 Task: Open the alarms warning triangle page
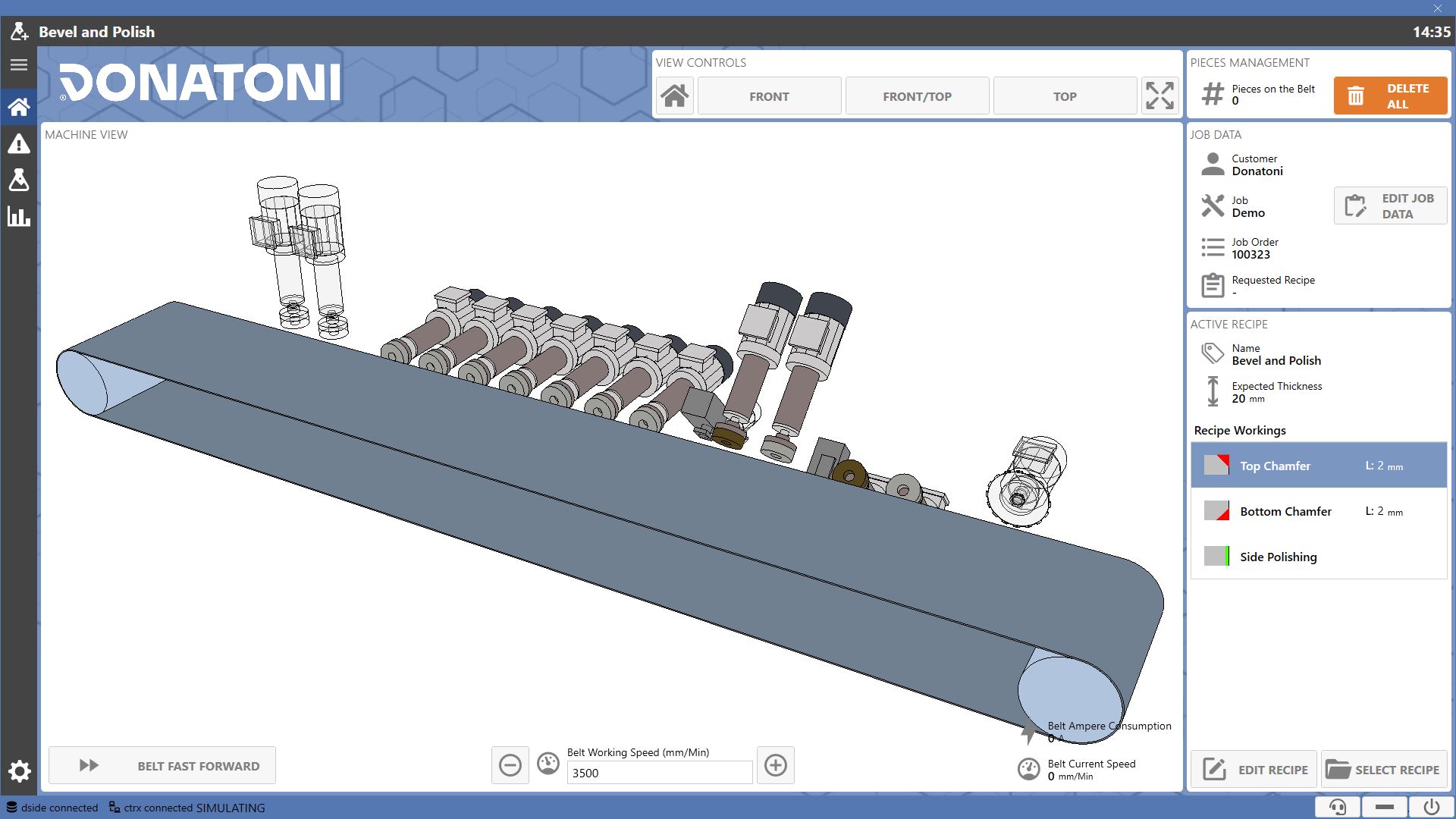19,143
